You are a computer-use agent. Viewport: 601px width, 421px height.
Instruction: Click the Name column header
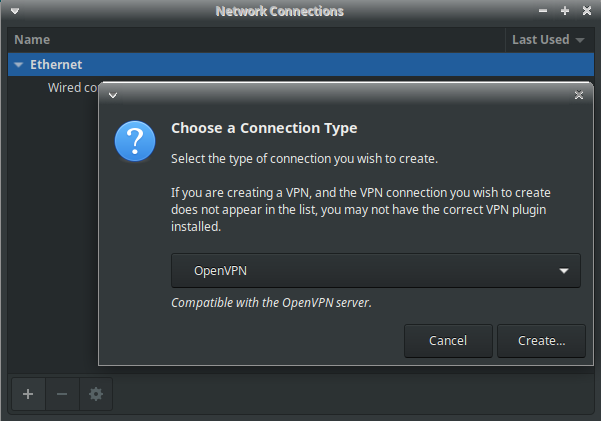32,40
